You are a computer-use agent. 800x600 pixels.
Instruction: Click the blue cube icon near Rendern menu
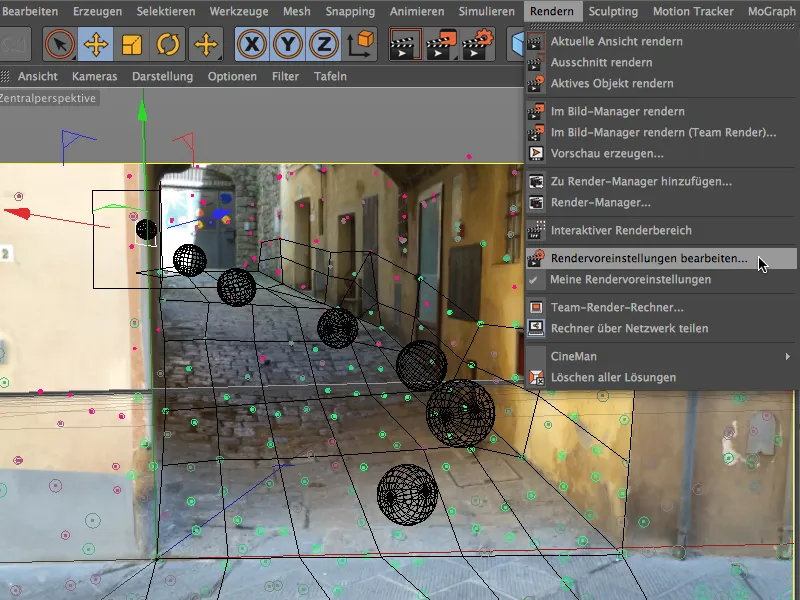click(x=517, y=45)
